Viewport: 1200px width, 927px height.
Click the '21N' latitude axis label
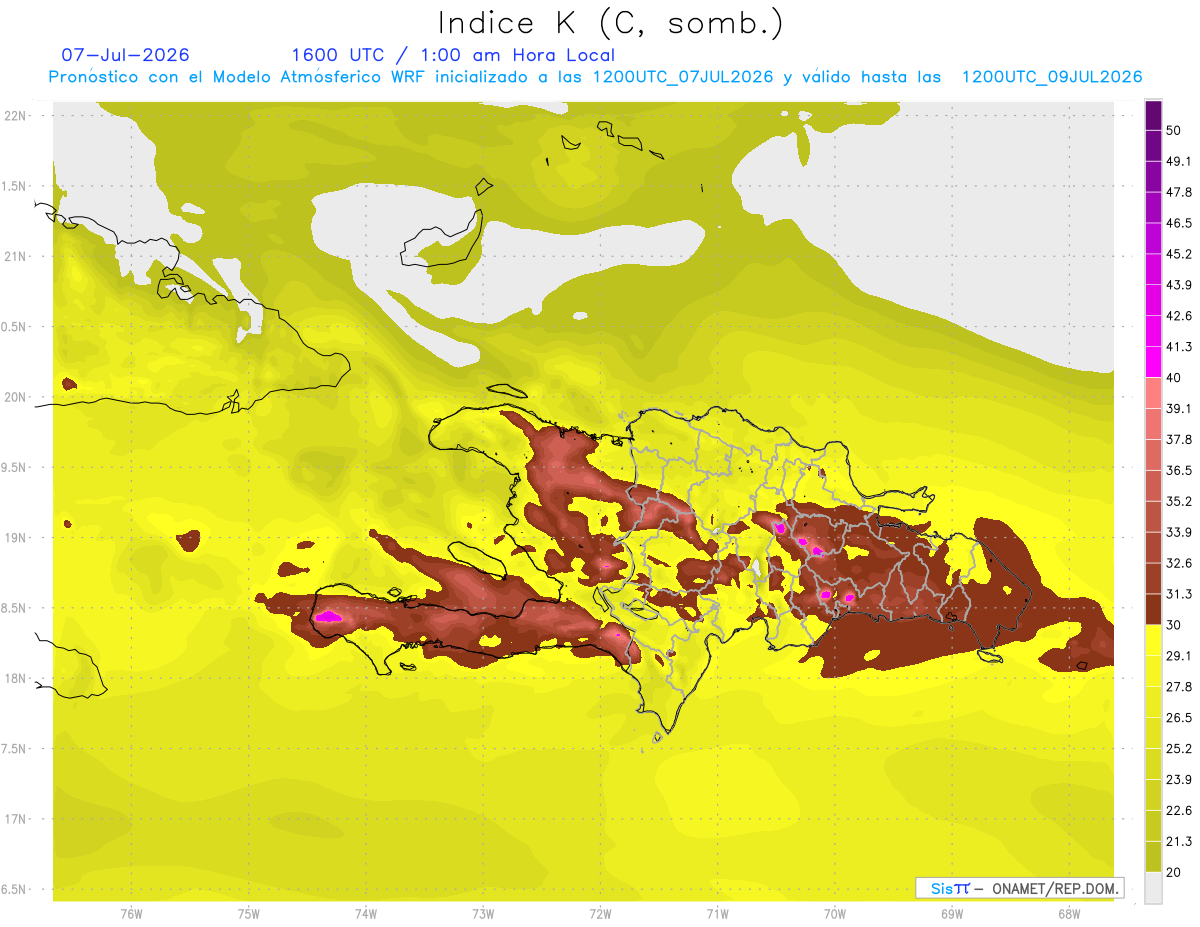tap(15, 256)
